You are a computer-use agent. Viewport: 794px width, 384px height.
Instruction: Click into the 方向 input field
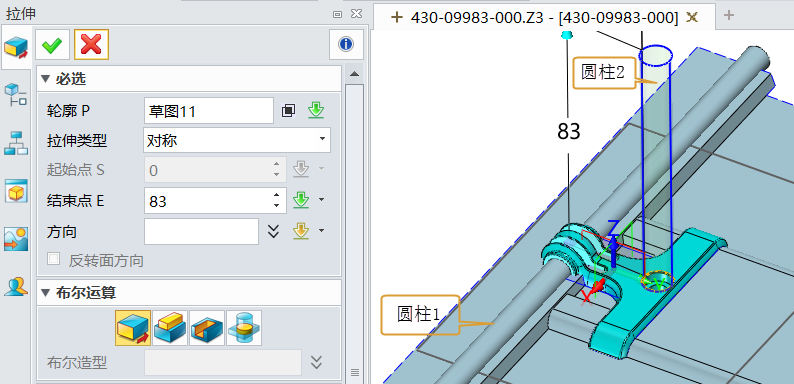(202, 232)
